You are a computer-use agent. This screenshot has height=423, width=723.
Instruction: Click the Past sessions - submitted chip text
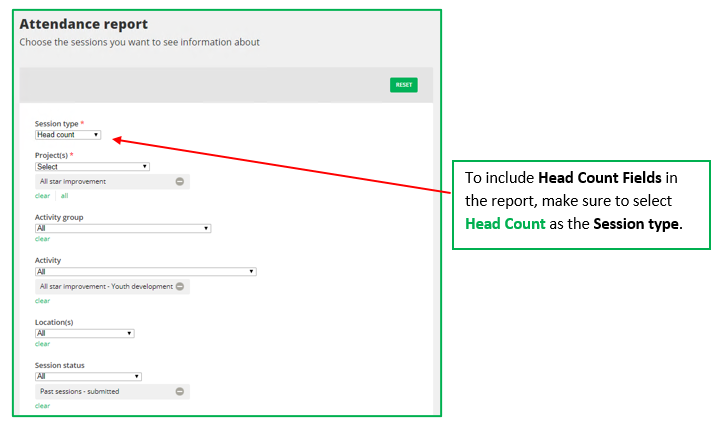[x=79, y=392]
